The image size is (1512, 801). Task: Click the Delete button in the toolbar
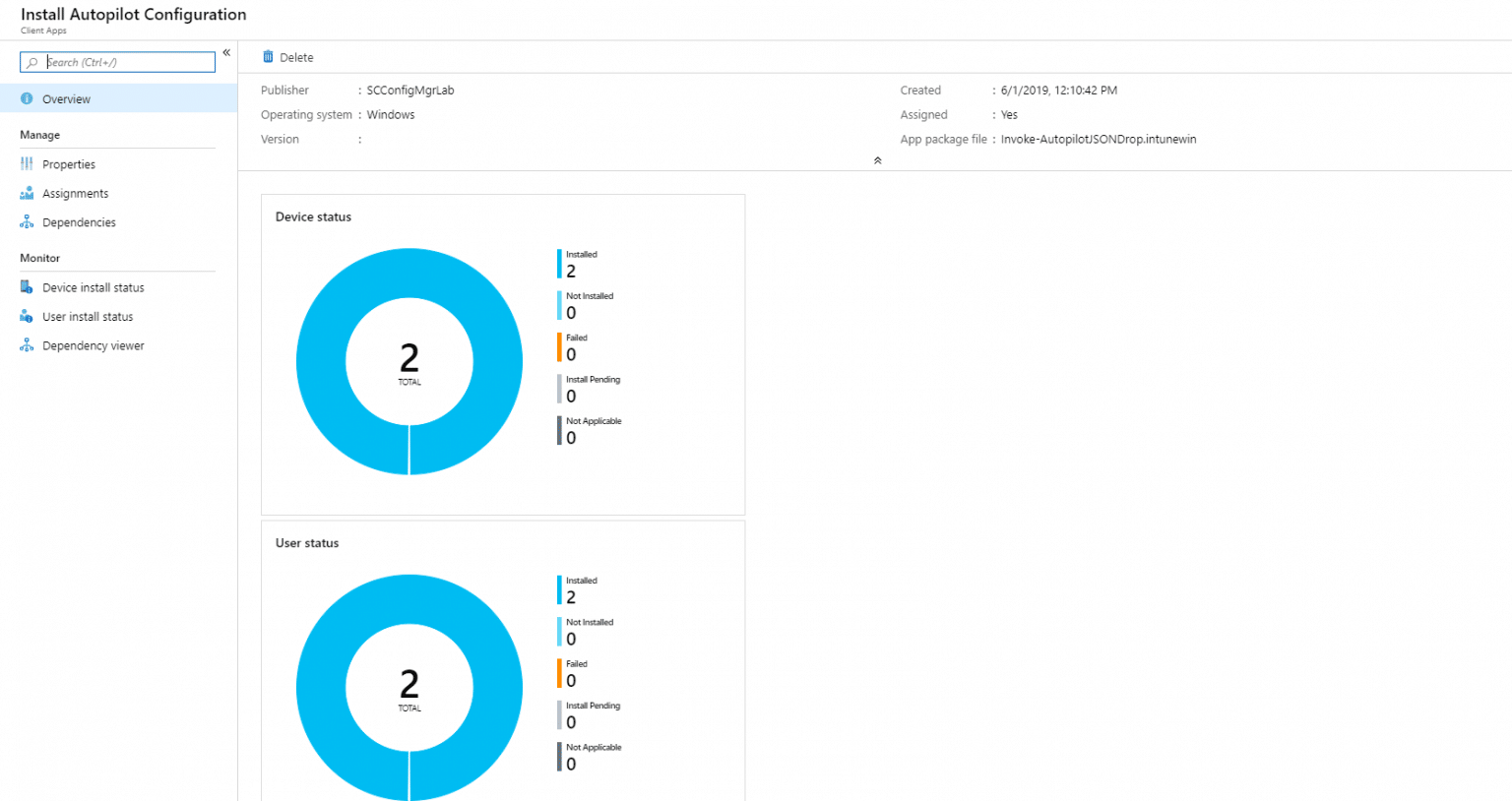[287, 57]
